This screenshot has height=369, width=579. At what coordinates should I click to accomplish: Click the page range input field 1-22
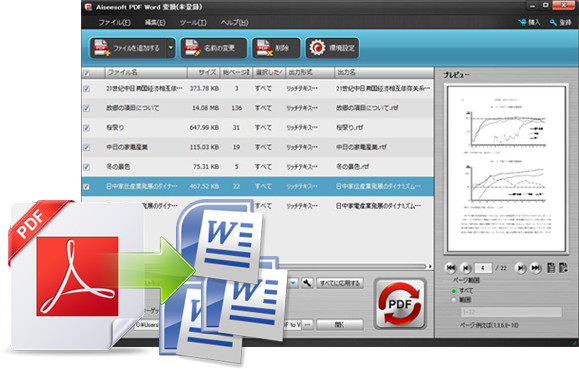point(511,312)
